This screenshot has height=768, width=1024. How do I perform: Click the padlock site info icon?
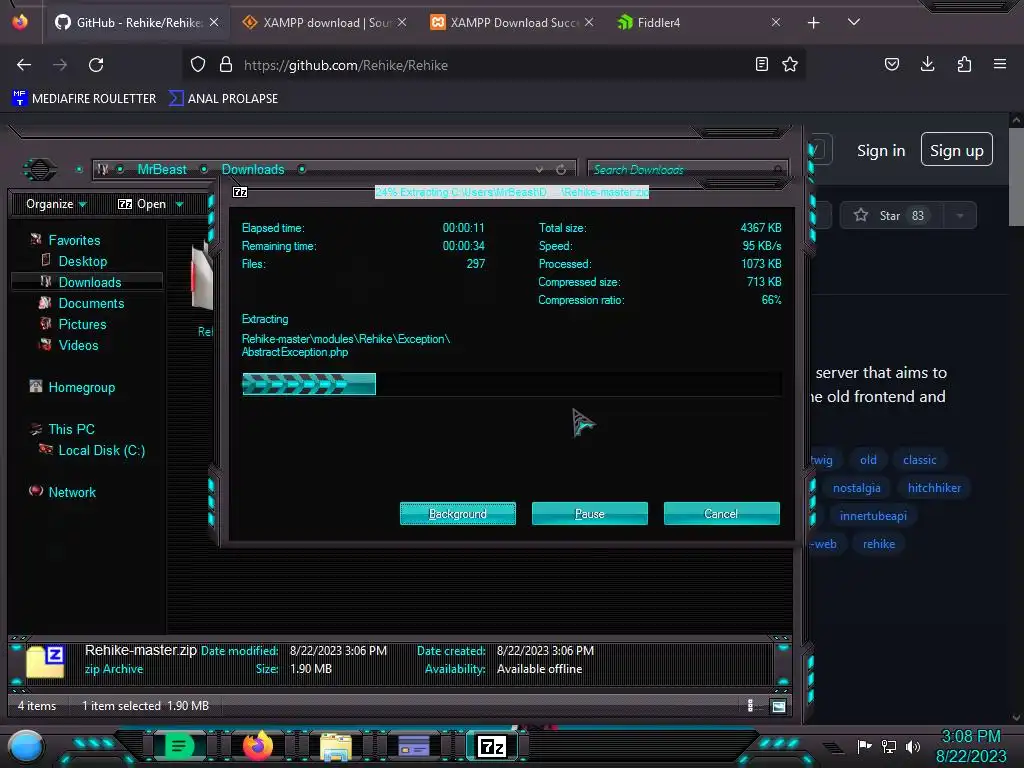click(x=226, y=65)
